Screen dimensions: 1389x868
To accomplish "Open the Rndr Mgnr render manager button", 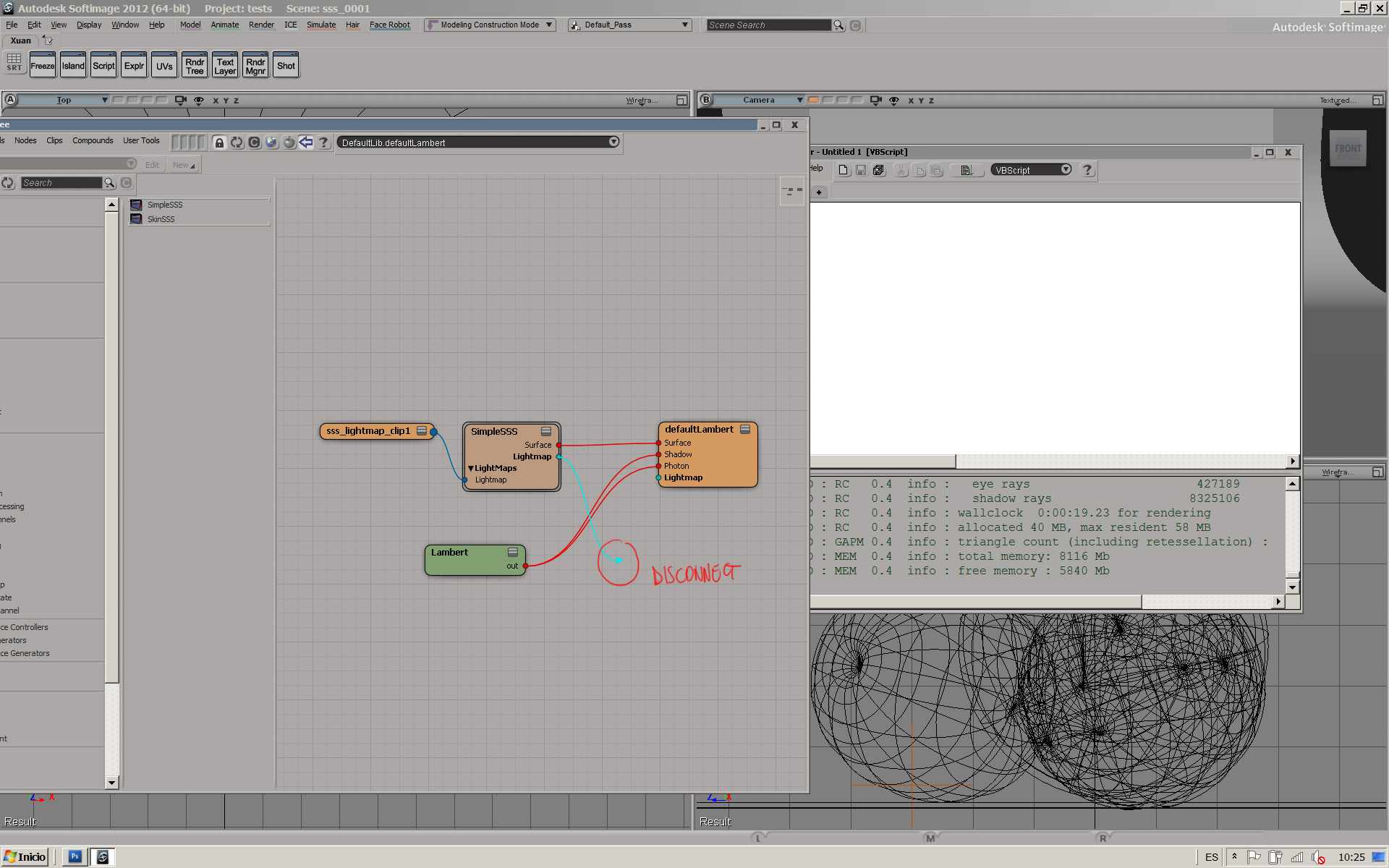I will coord(255,66).
